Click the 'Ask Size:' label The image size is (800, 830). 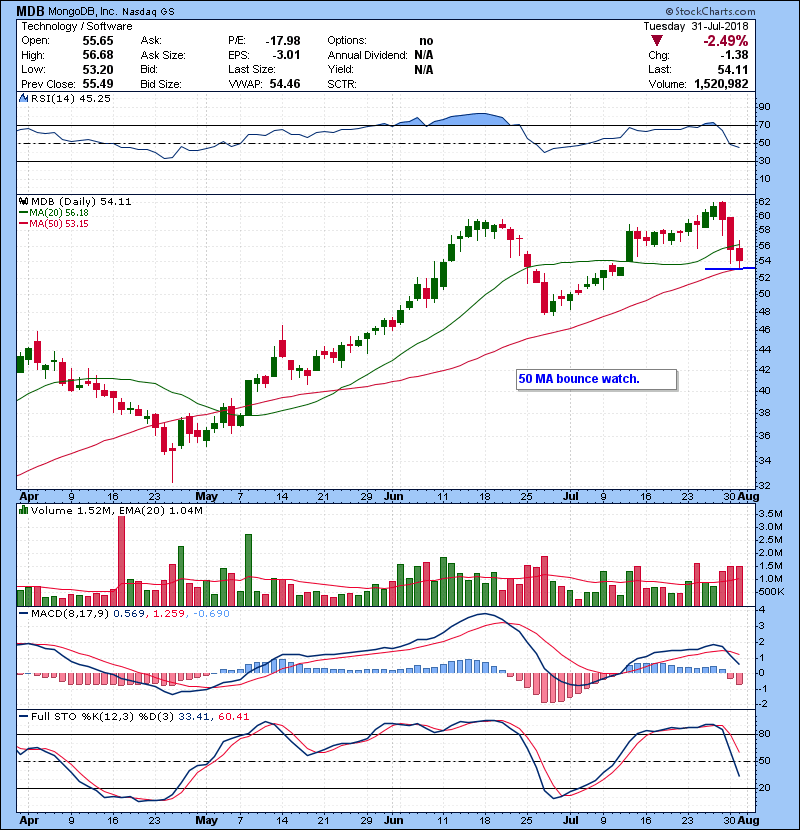pos(163,55)
